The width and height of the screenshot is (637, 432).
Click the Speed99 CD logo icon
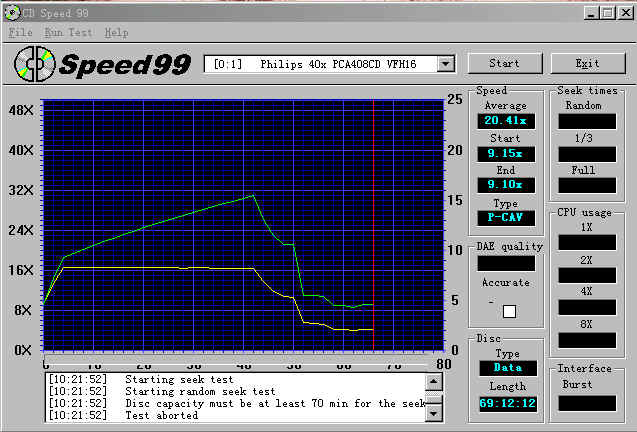pos(31,65)
